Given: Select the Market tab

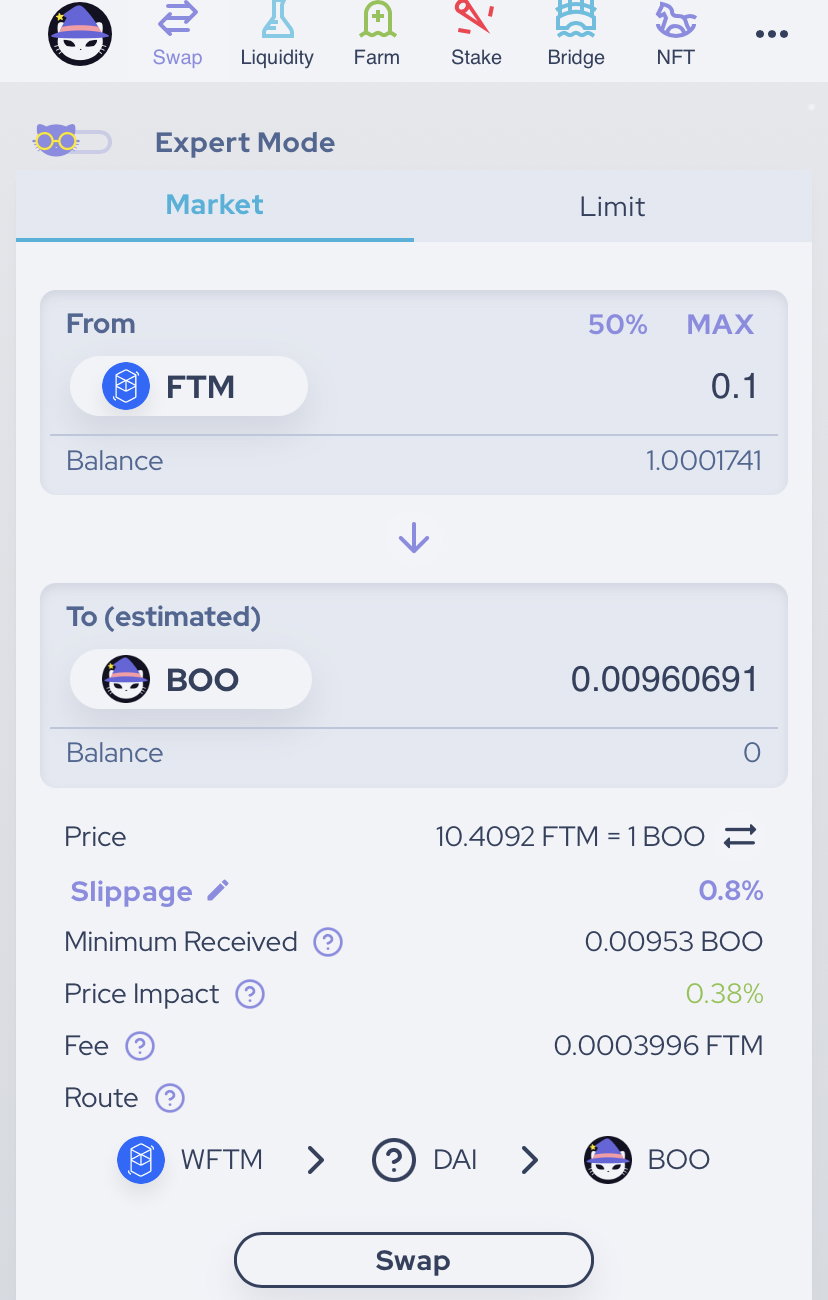Looking at the screenshot, I should (x=214, y=205).
